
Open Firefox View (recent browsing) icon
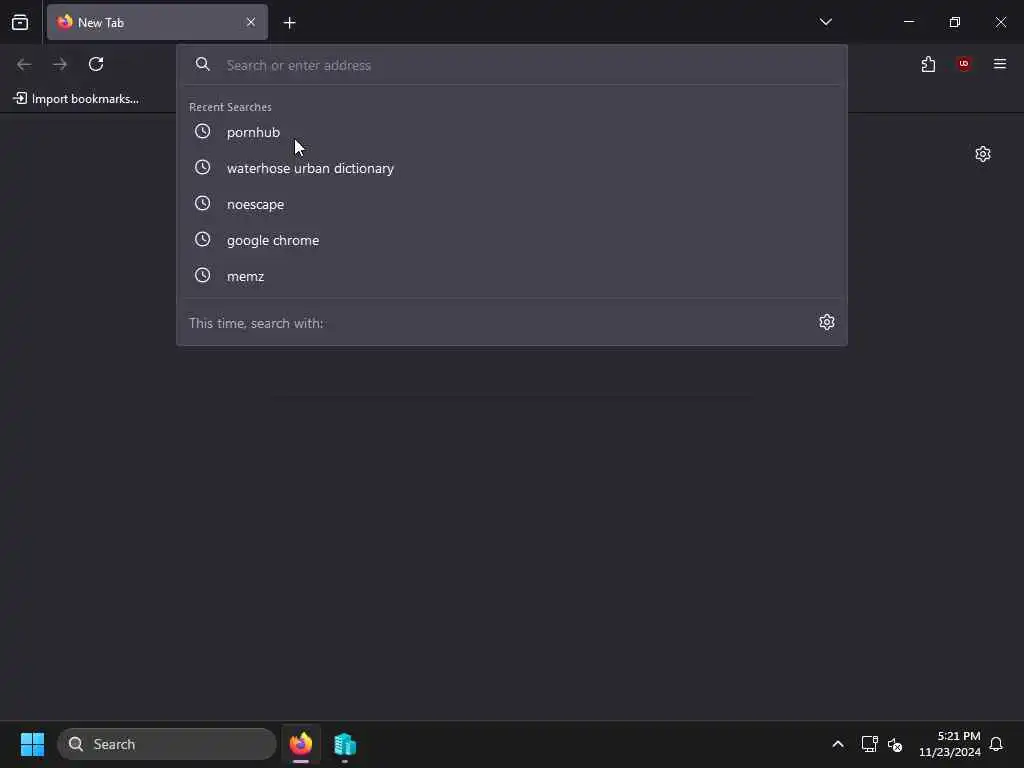click(20, 22)
